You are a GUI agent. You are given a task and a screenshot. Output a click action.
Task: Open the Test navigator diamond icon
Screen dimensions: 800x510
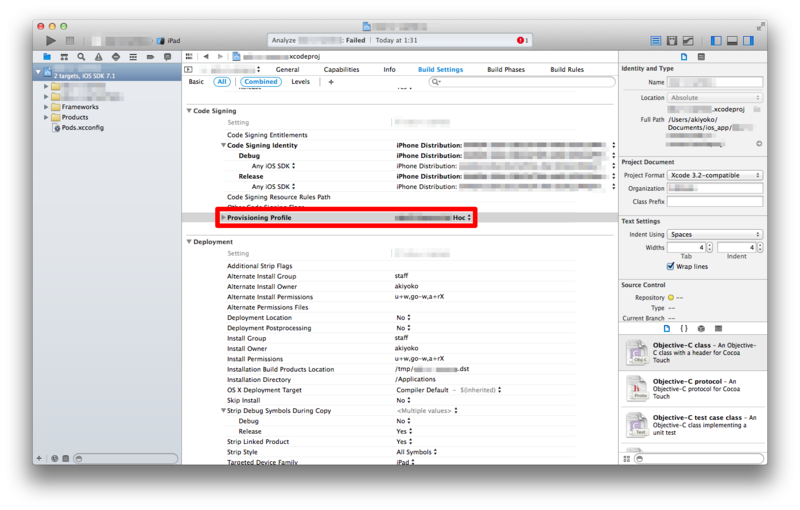pos(116,57)
